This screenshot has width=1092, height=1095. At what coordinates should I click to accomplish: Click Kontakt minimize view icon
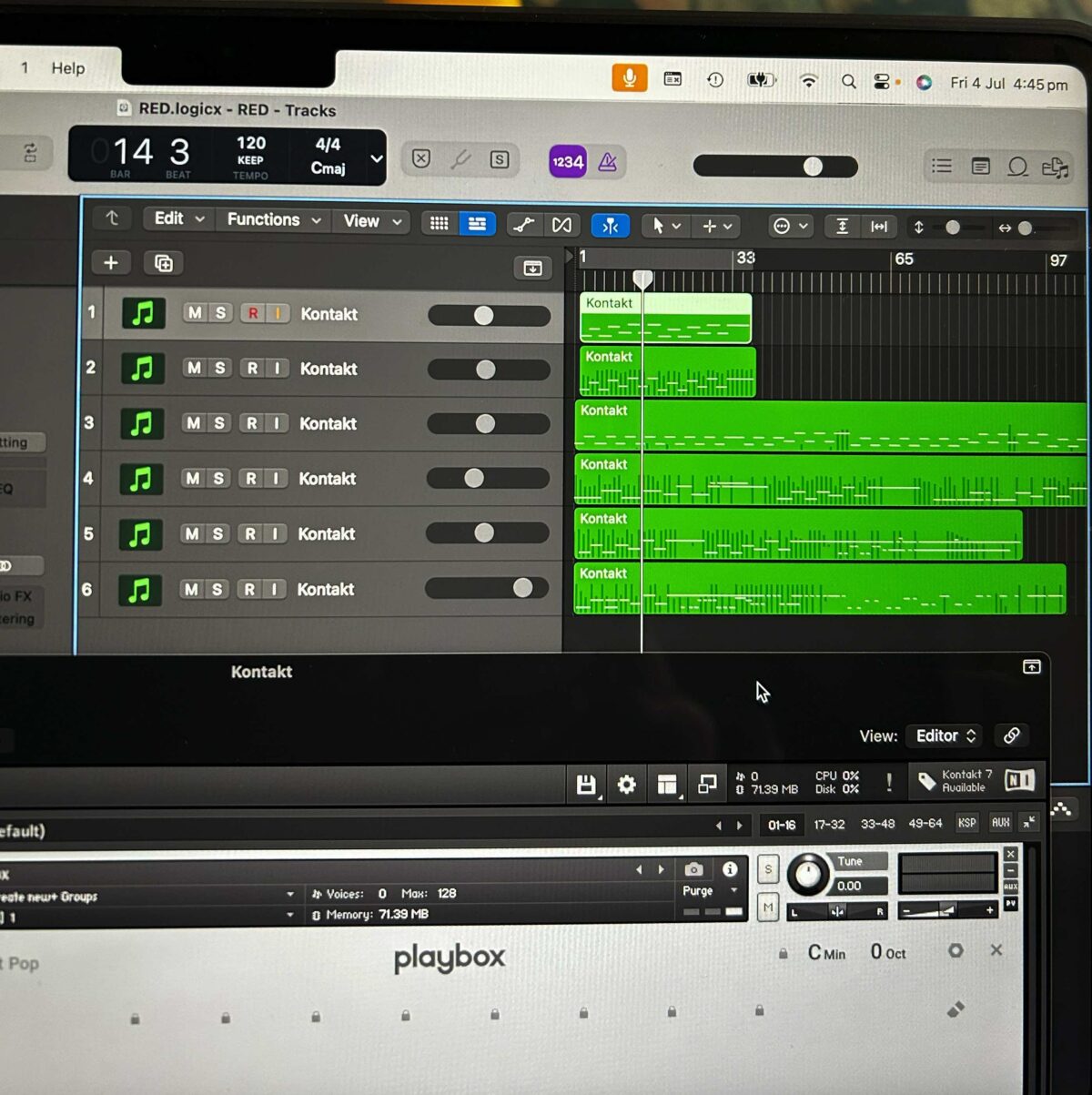click(x=707, y=783)
